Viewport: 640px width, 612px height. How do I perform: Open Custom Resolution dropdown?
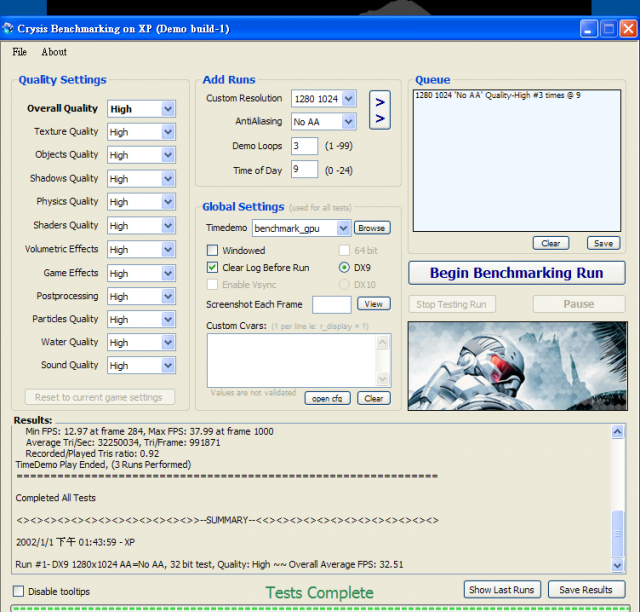(348, 98)
